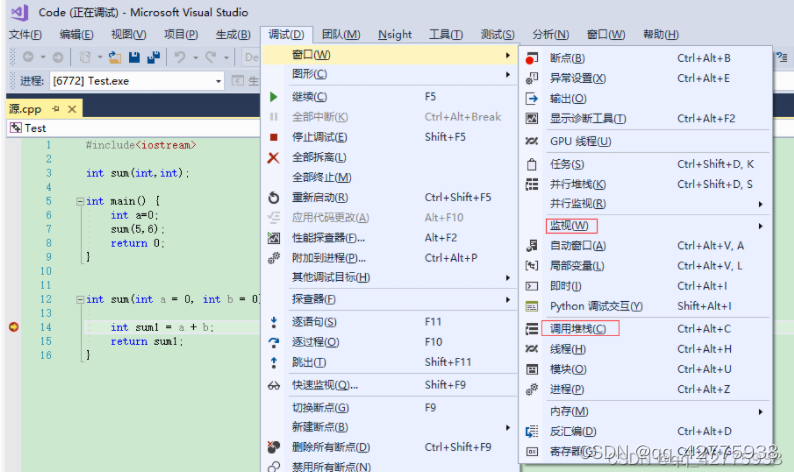The image size is (794, 472).
Task: Click the Attach to Process (附加到进程) gear icon
Action: (x=273, y=258)
